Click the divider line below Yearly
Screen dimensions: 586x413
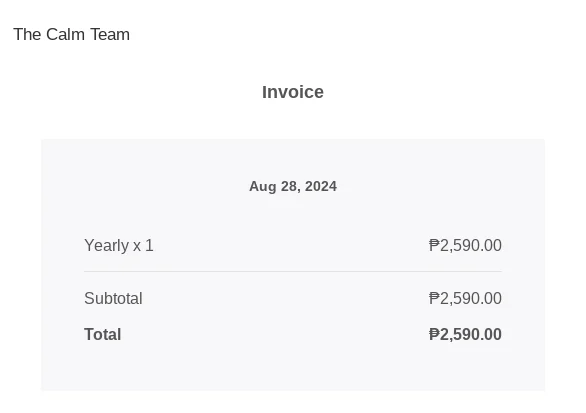coord(293,271)
